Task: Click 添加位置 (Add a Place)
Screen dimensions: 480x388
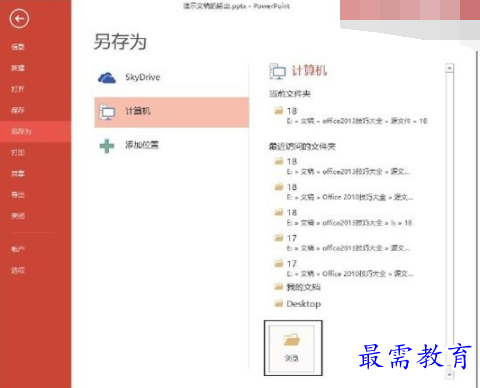Action: pos(172,145)
